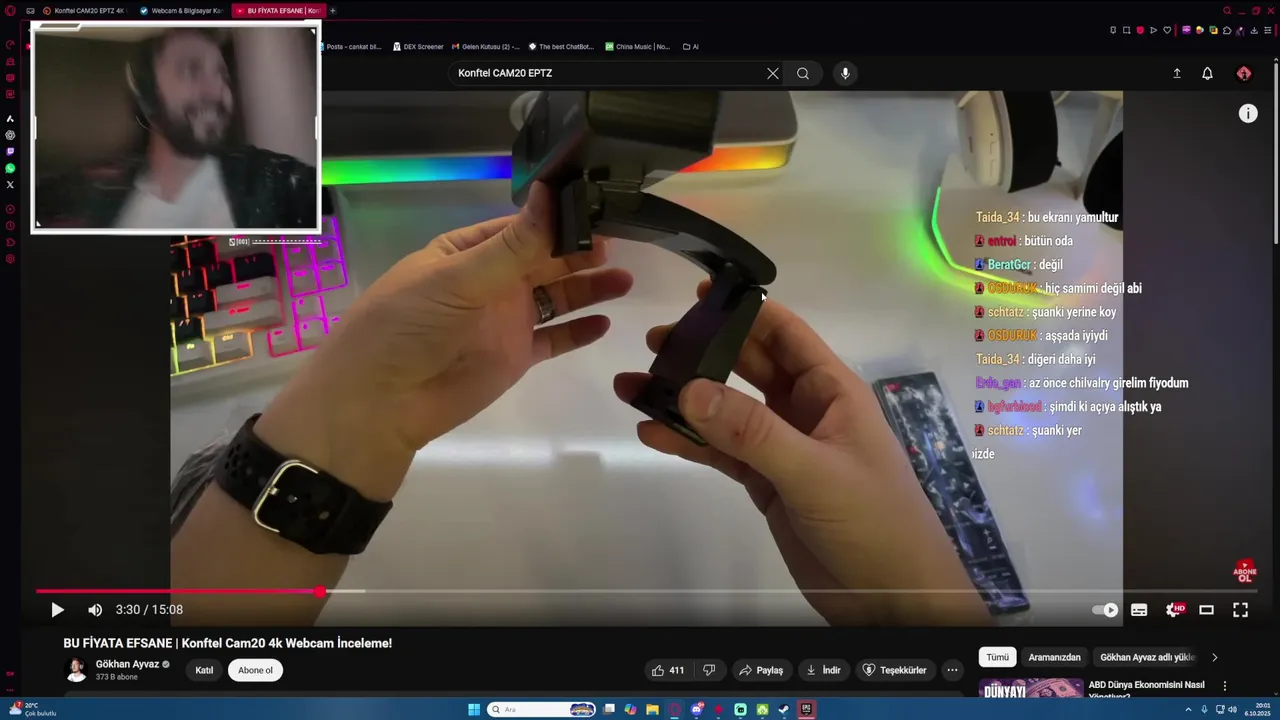Select Gökhan Ayvaz adlı yükle chip
The height and width of the screenshot is (720, 1280).
[x=1147, y=657]
